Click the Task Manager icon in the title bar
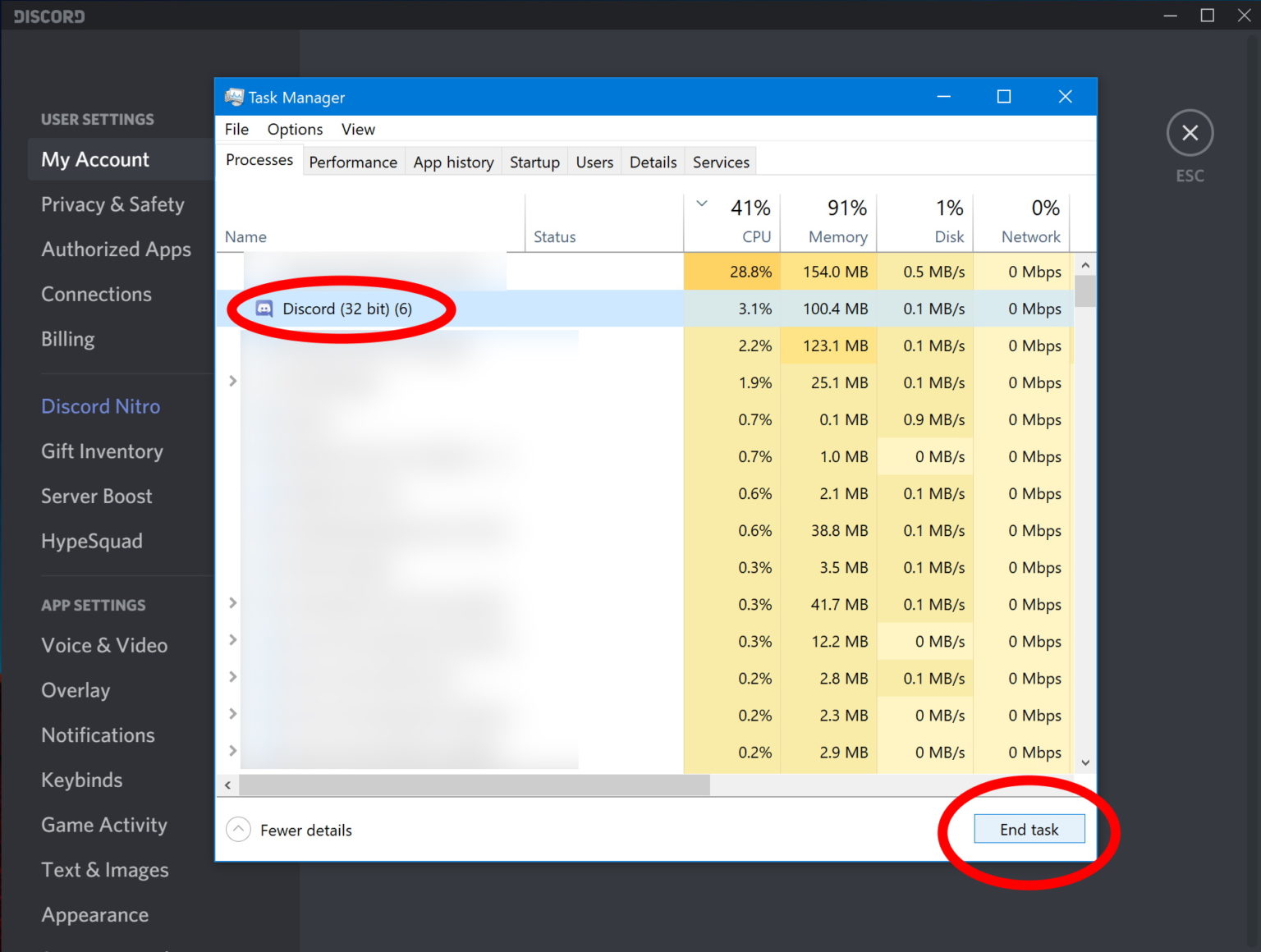 click(234, 96)
